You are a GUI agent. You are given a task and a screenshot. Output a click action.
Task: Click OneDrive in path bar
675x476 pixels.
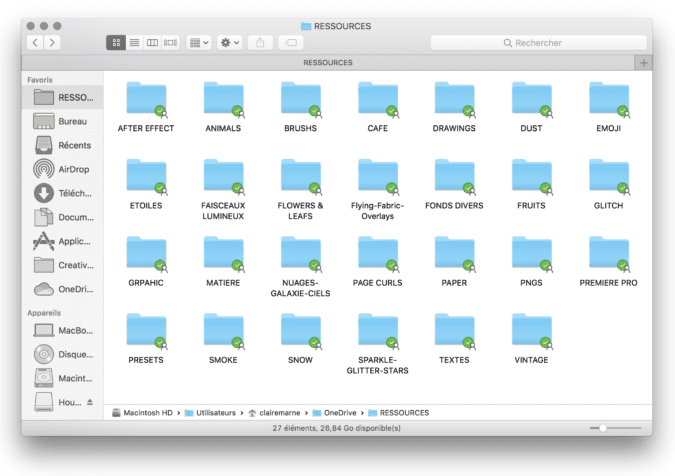(334, 413)
